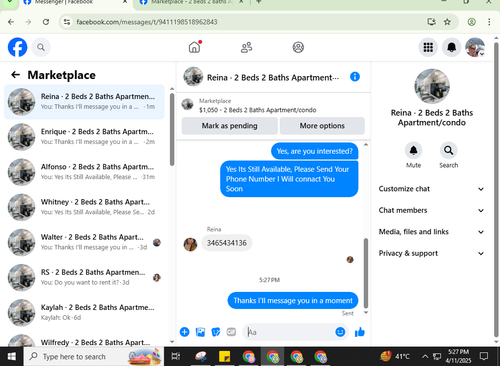Viewport: 500px width, 366px height.
Task: Click Reina's avatar beside the phone number
Action: point(190,244)
